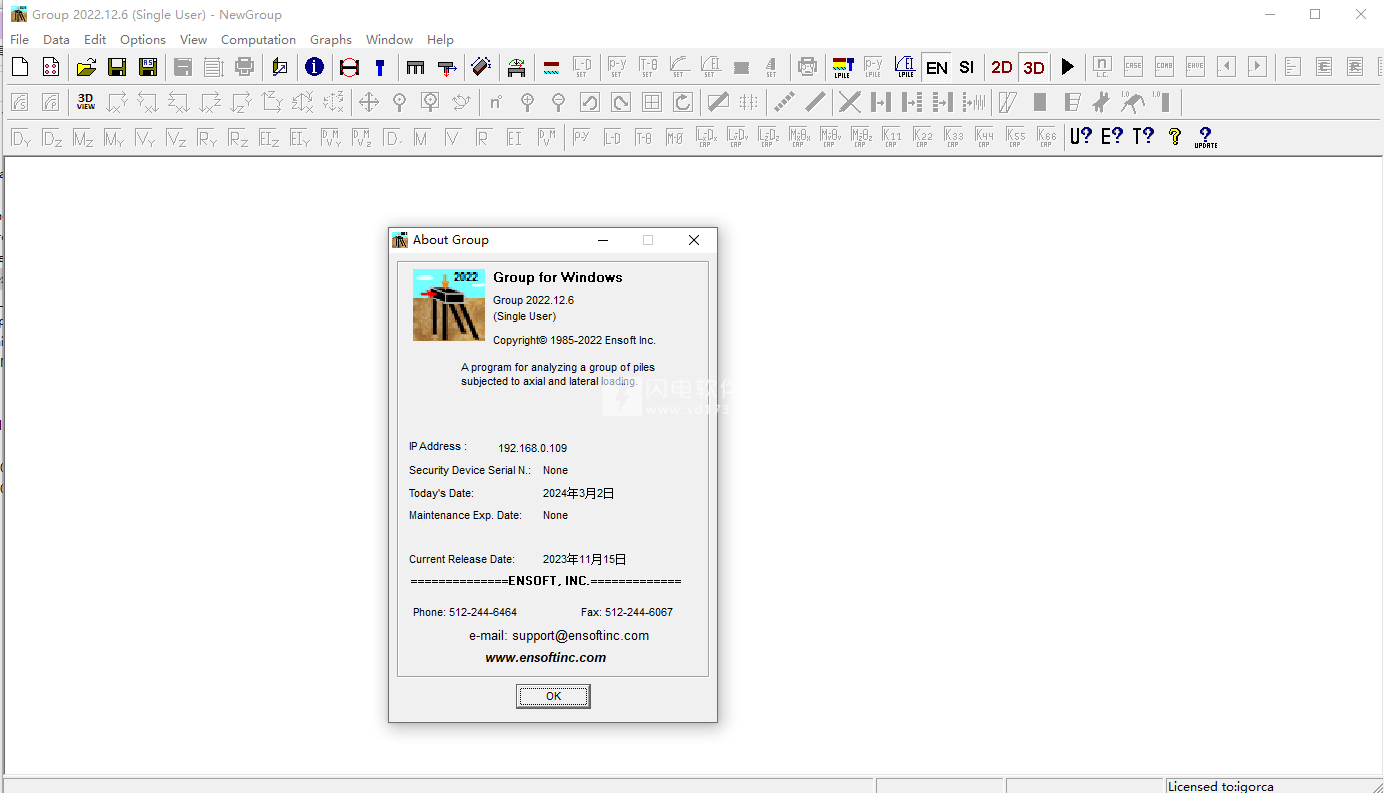This screenshot has width=1384, height=793.
Task: Toggle the 2D analysis mode button
Action: coord(1001,67)
